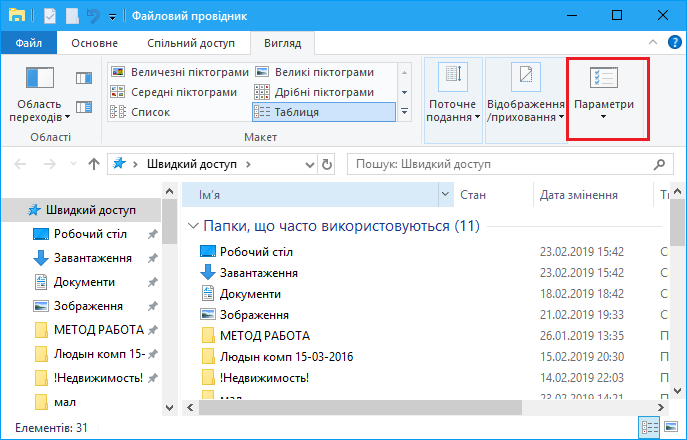Select the Вигляд ribbon tab

pos(283,43)
